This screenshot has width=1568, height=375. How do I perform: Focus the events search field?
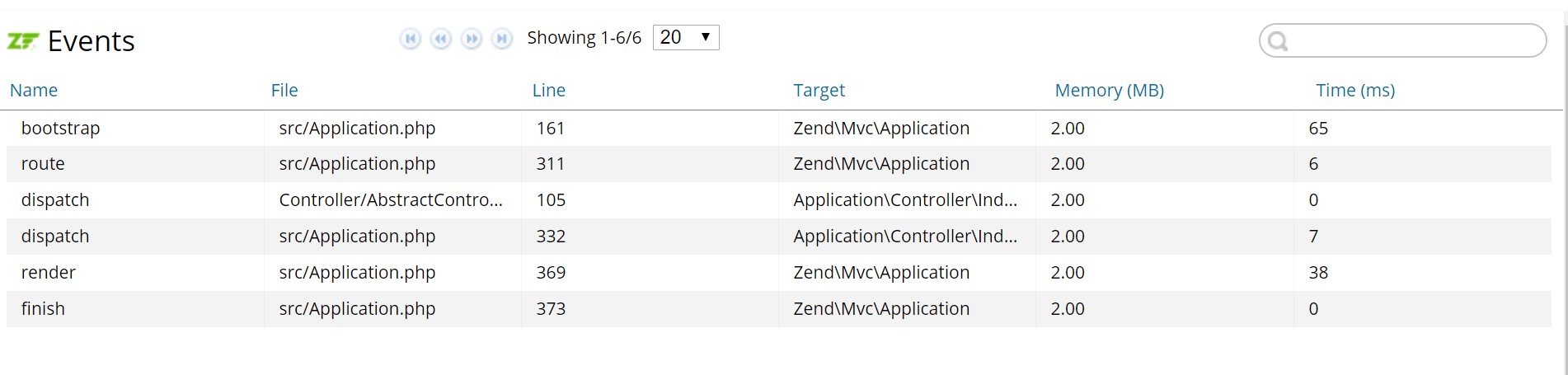(1402, 40)
